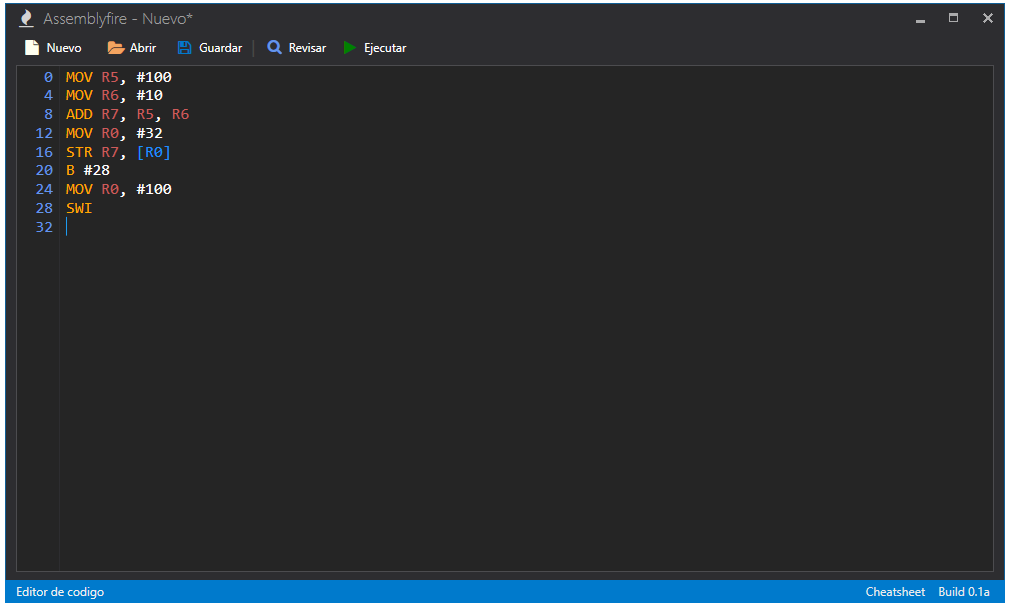This screenshot has height=607, width=1010.
Task: Minimize the Assemblyfire window
Action: 920,19
